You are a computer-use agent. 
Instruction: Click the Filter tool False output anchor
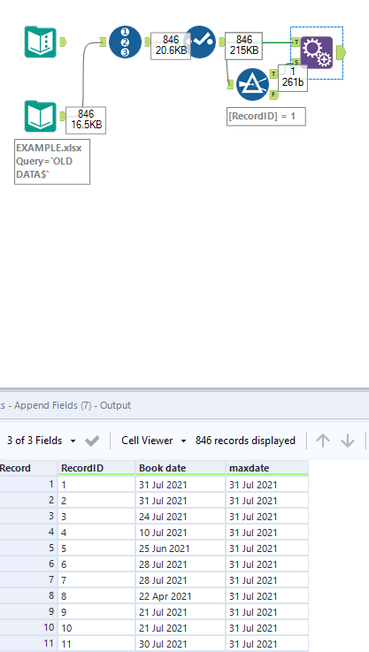tap(274, 95)
